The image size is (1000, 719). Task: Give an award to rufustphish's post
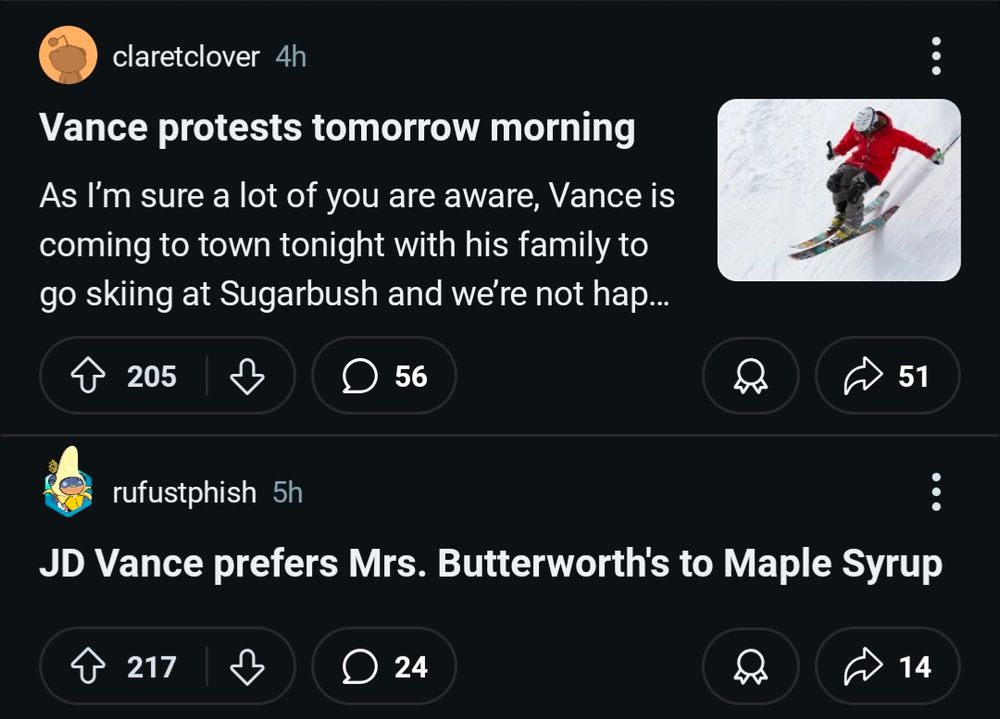pyautogui.click(x=750, y=666)
